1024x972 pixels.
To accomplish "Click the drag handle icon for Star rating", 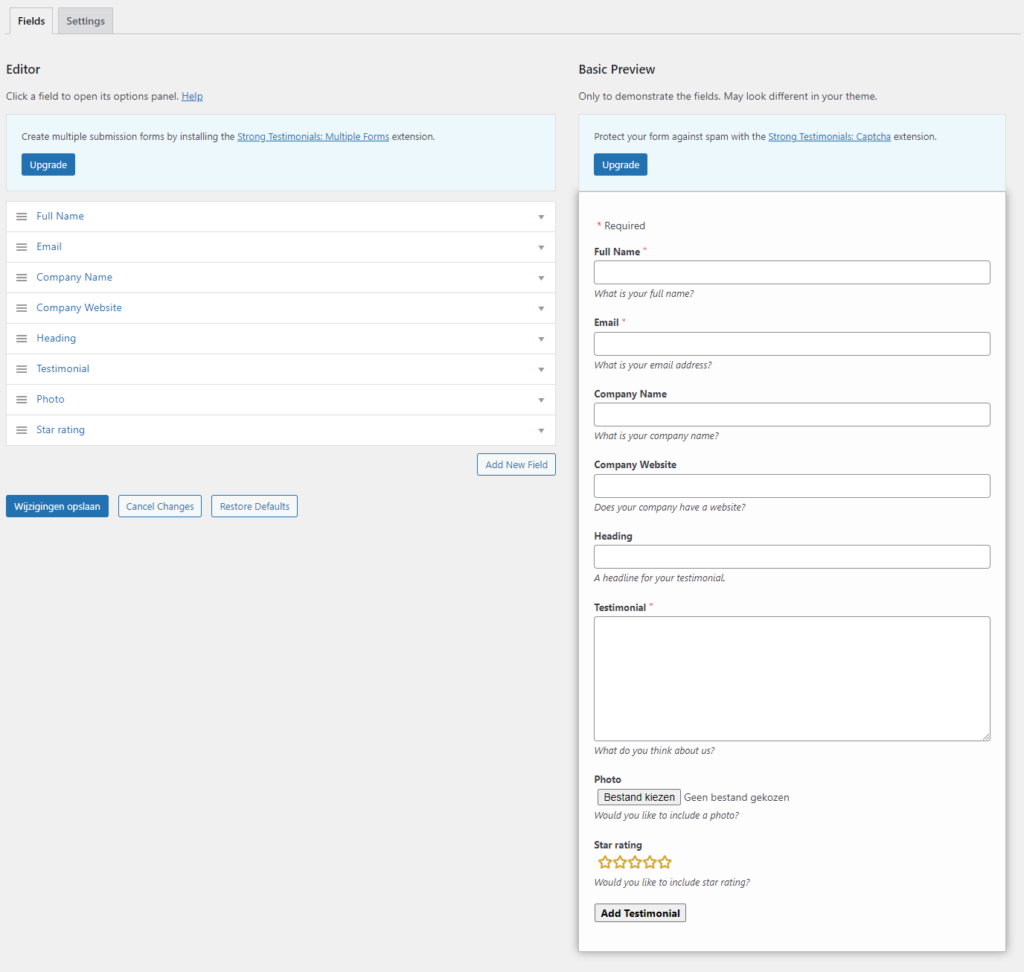I will click(x=22, y=430).
